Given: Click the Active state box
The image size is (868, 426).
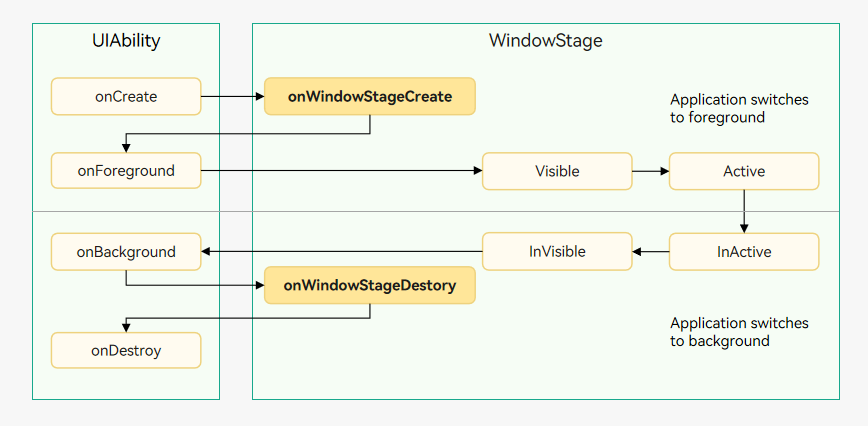Looking at the screenshot, I should click(x=744, y=172).
